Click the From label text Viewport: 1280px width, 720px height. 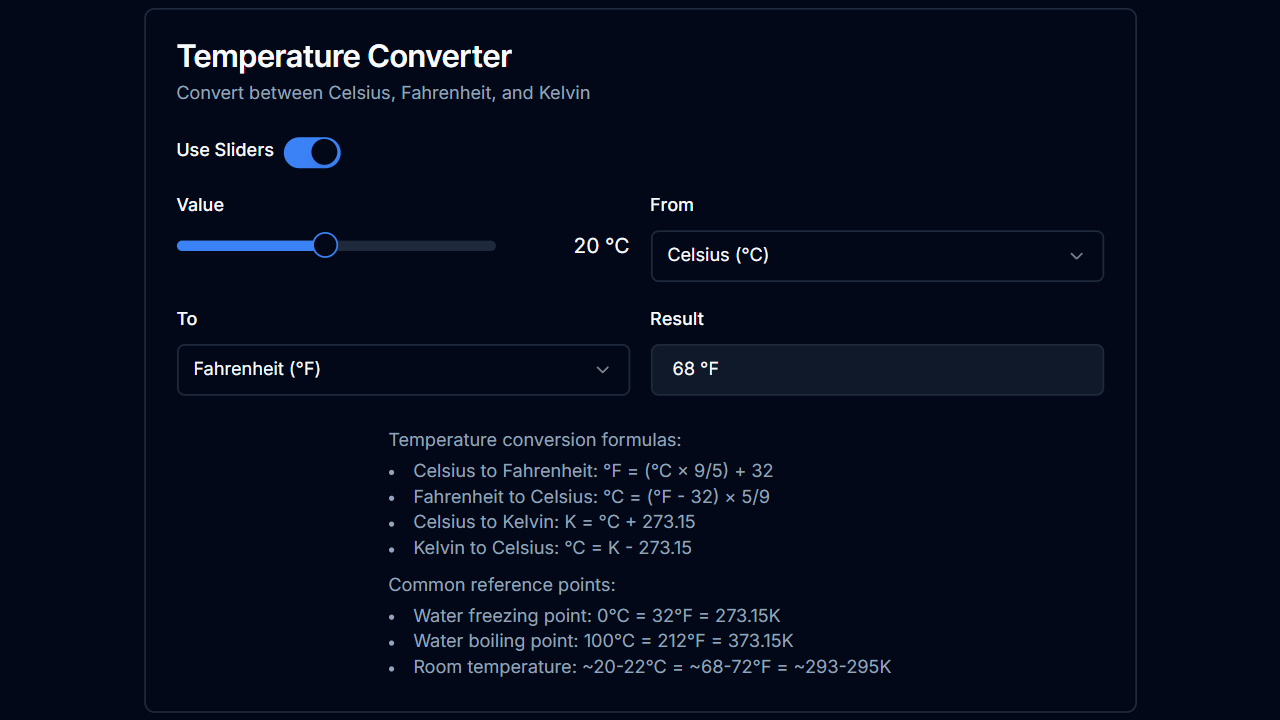click(x=671, y=205)
